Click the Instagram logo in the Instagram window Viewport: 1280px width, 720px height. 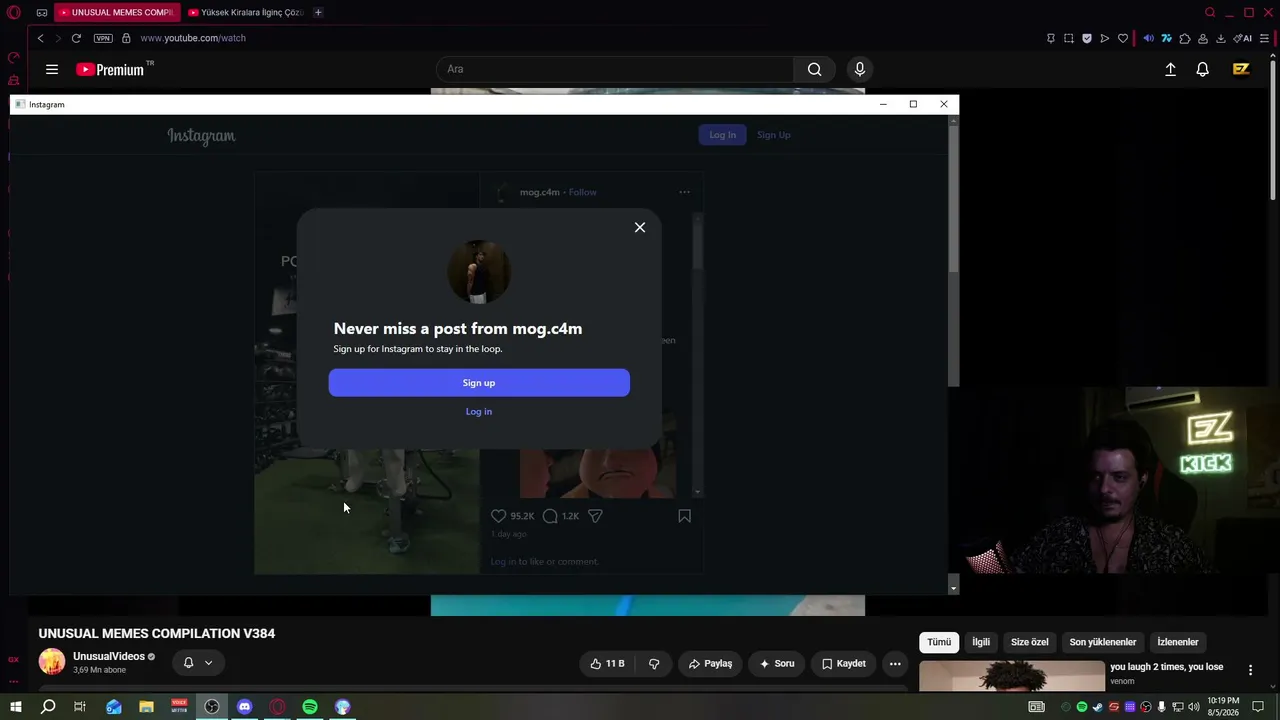pyautogui.click(x=201, y=136)
